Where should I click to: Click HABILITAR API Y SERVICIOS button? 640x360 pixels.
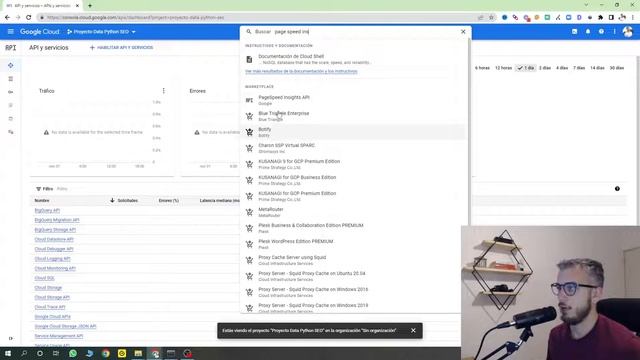pos(121,48)
